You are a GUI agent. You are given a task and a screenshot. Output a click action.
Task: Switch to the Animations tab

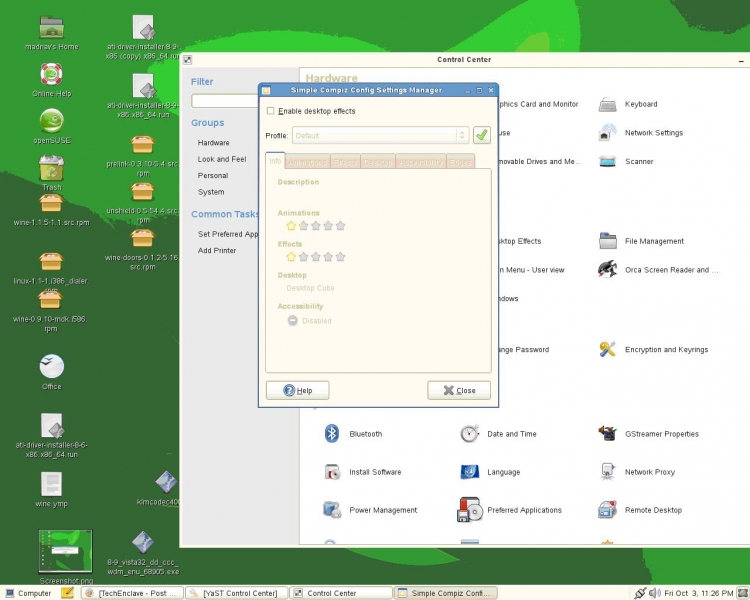[x=306, y=161]
